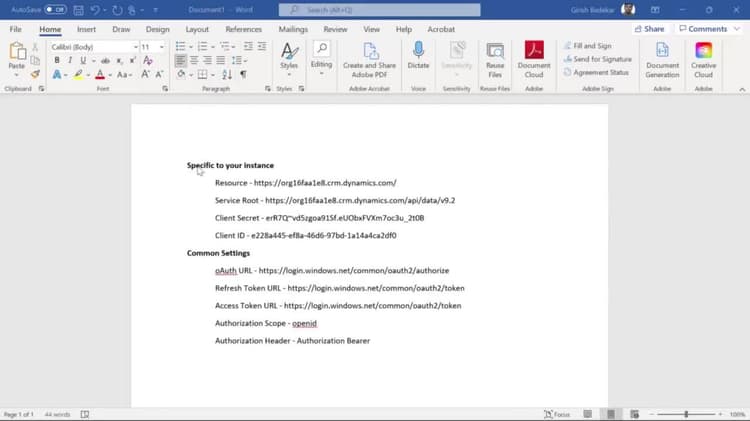Open the Styles gallery
Screen dimensions: 750x421
tap(289, 59)
